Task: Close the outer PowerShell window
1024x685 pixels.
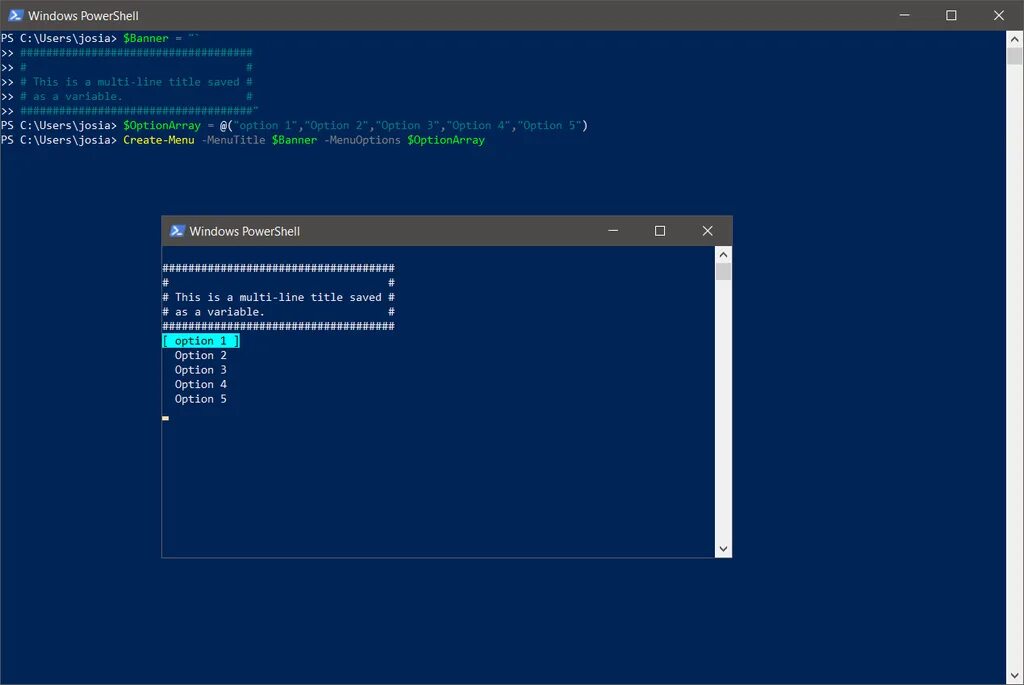Action: [999, 15]
